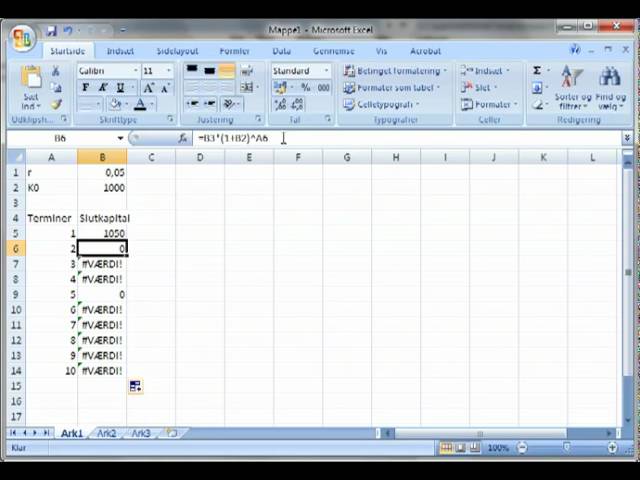Copy the selected cell
The height and width of the screenshot is (480, 640).
[56, 87]
